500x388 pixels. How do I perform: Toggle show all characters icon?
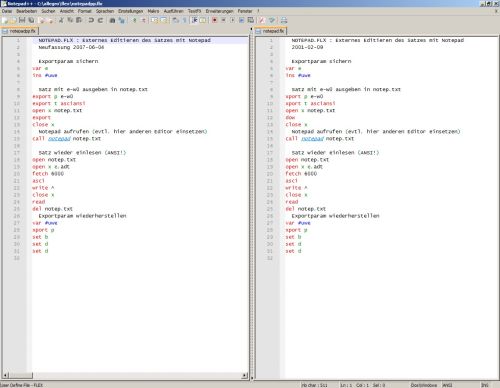184,20
